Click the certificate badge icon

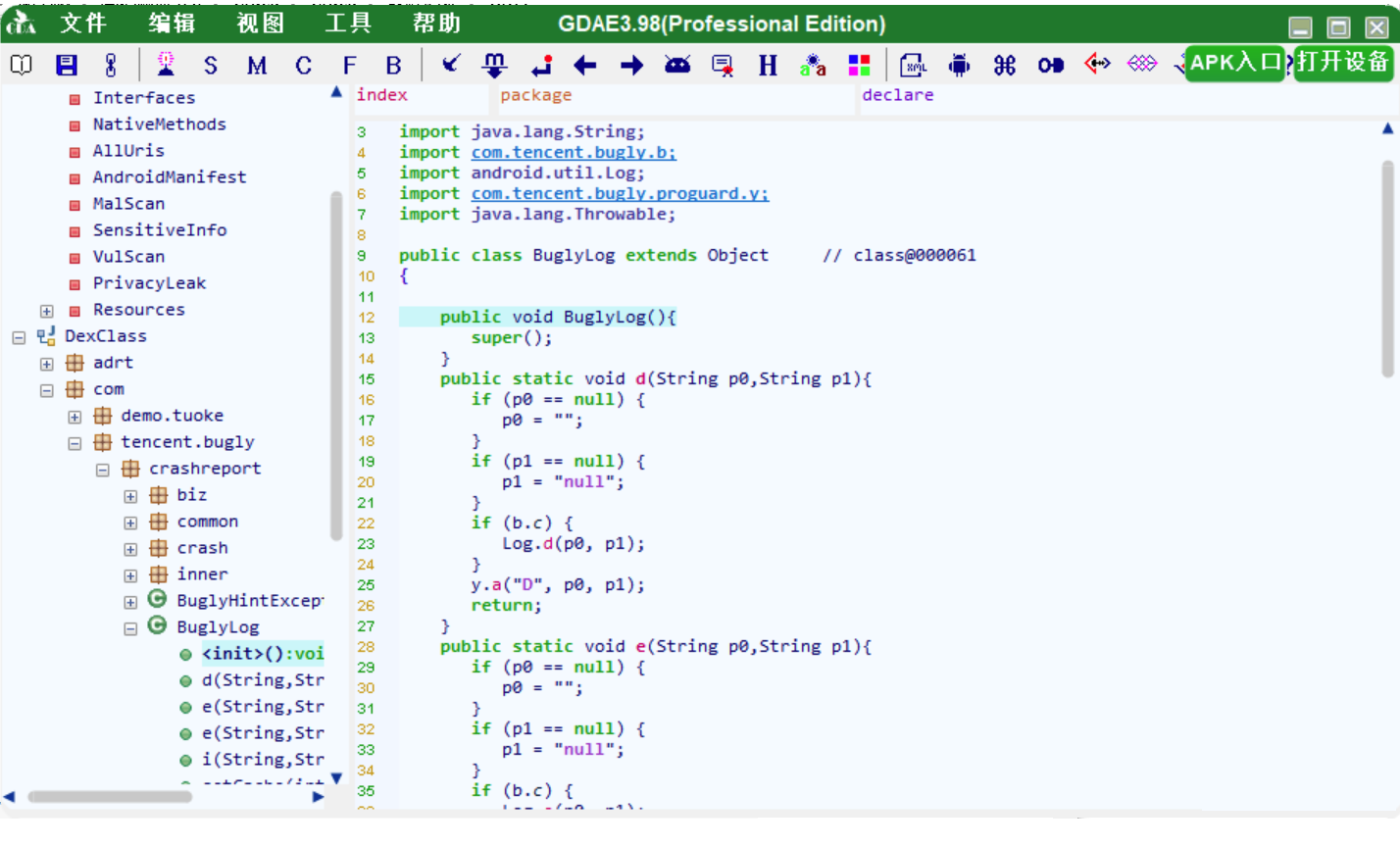point(723,66)
